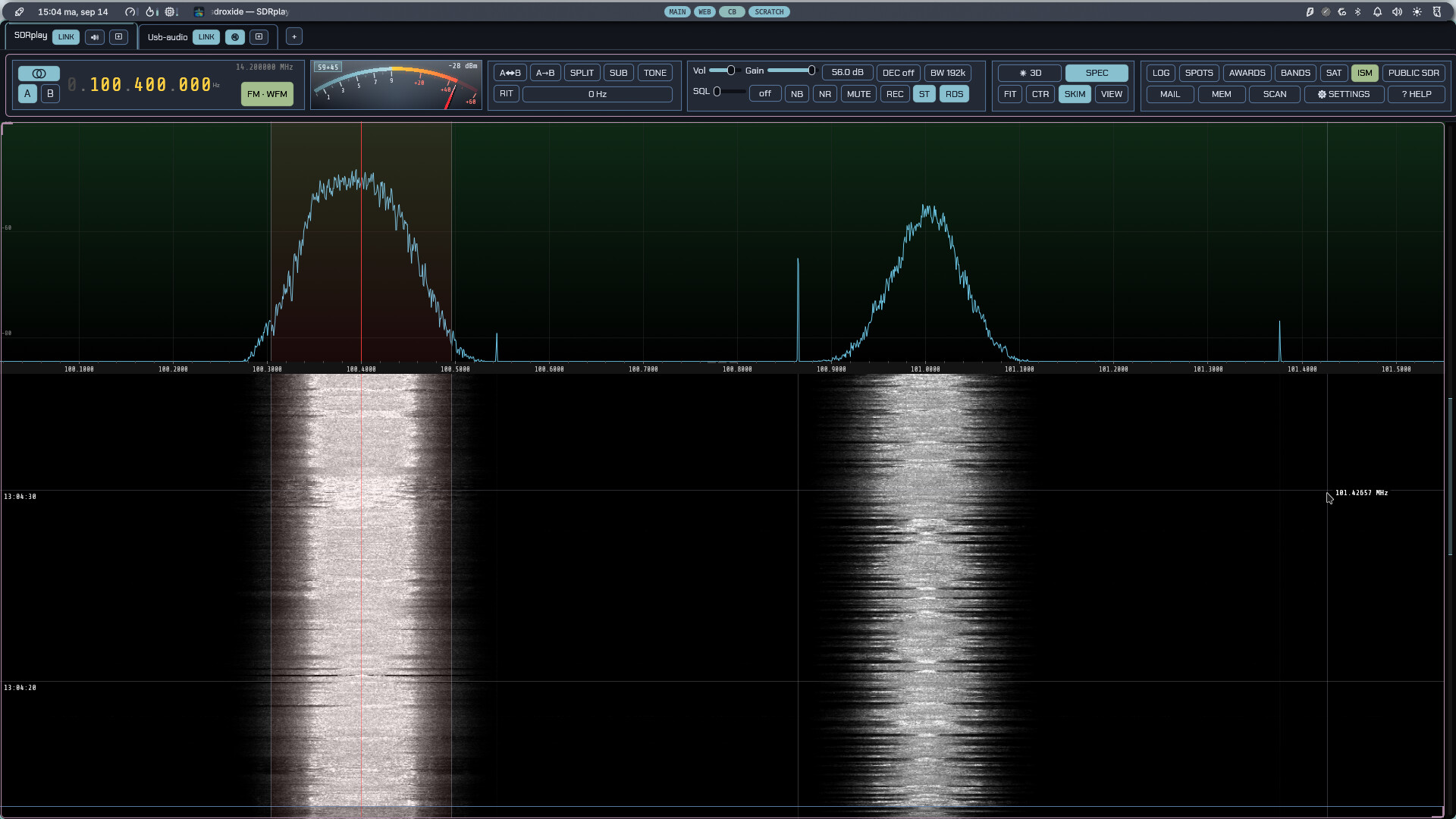Add a new receiver with plus button
The image size is (1456, 819).
(294, 36)
